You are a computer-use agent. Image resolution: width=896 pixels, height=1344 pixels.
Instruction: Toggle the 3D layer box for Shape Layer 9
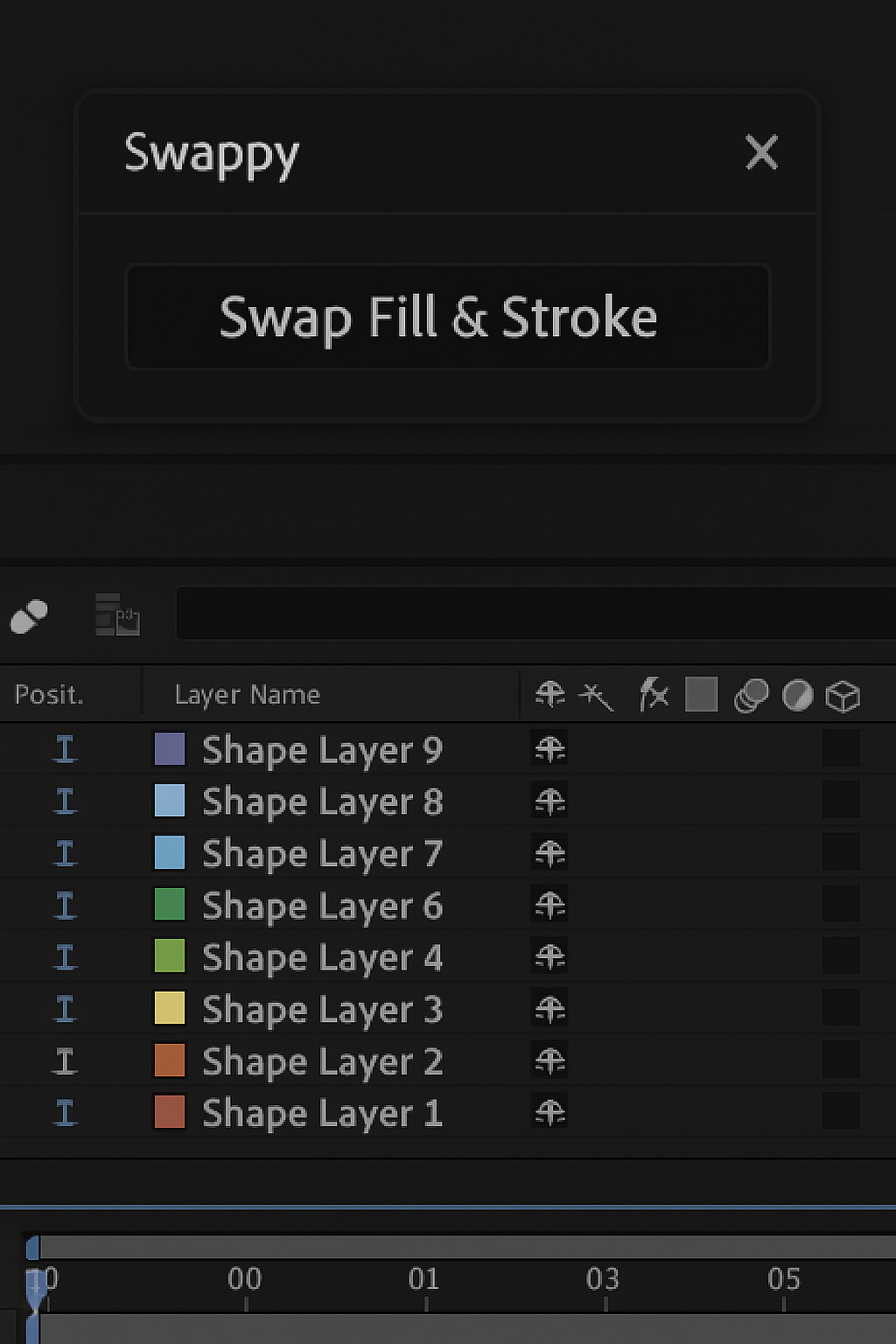point(841,749)
